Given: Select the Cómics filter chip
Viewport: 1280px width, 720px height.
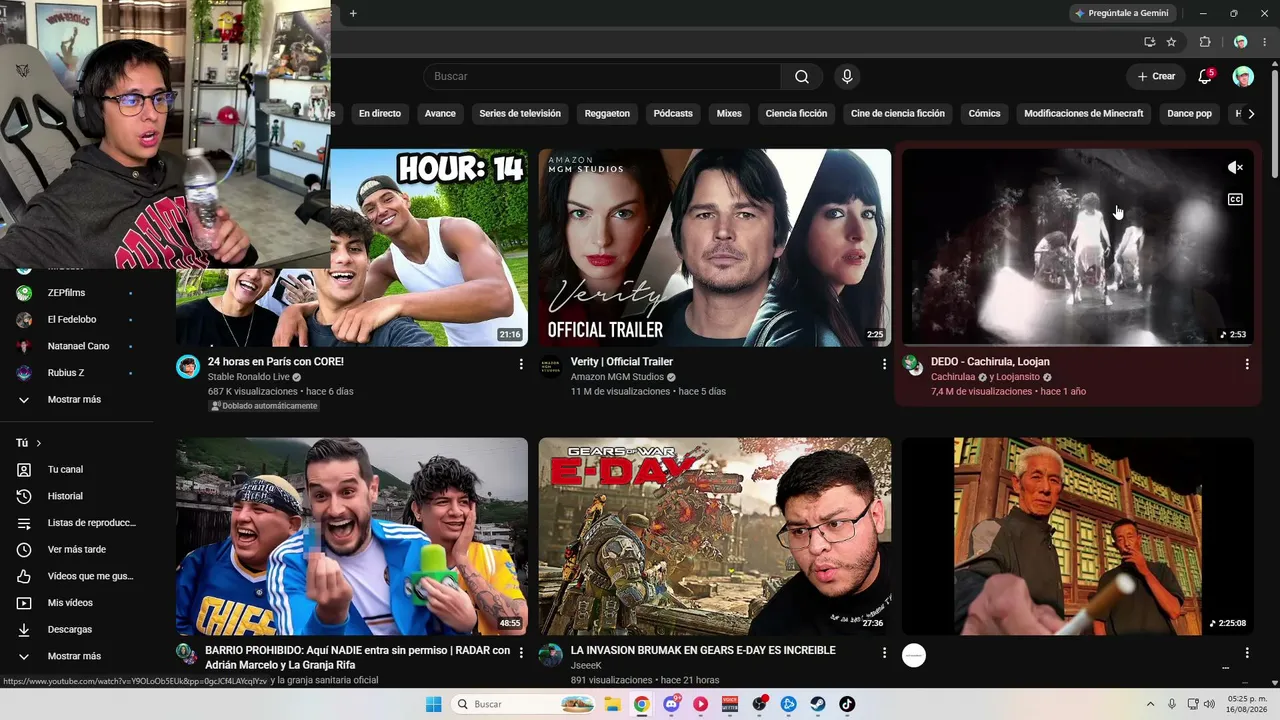Looking at the screenshot, I should (x=984, y=114).
